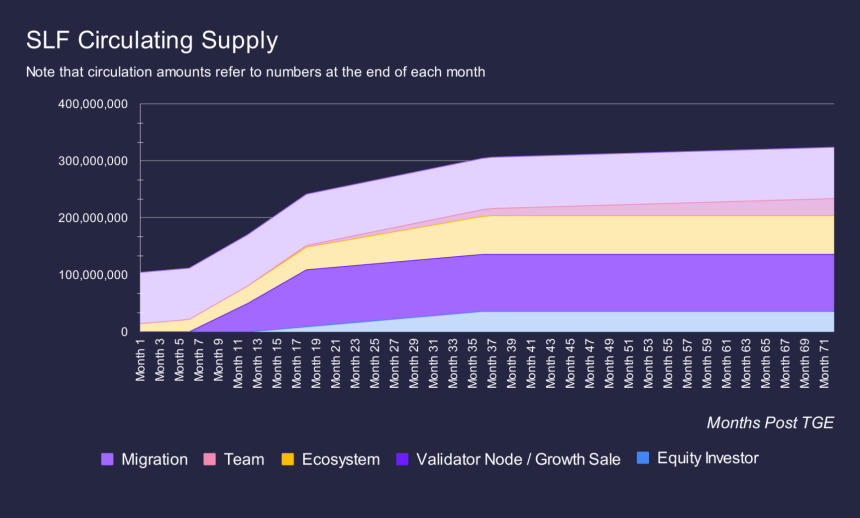Click the Equity Investor blue swatch
This screenshot has height=518, width=860.
(x=643, y=458)
